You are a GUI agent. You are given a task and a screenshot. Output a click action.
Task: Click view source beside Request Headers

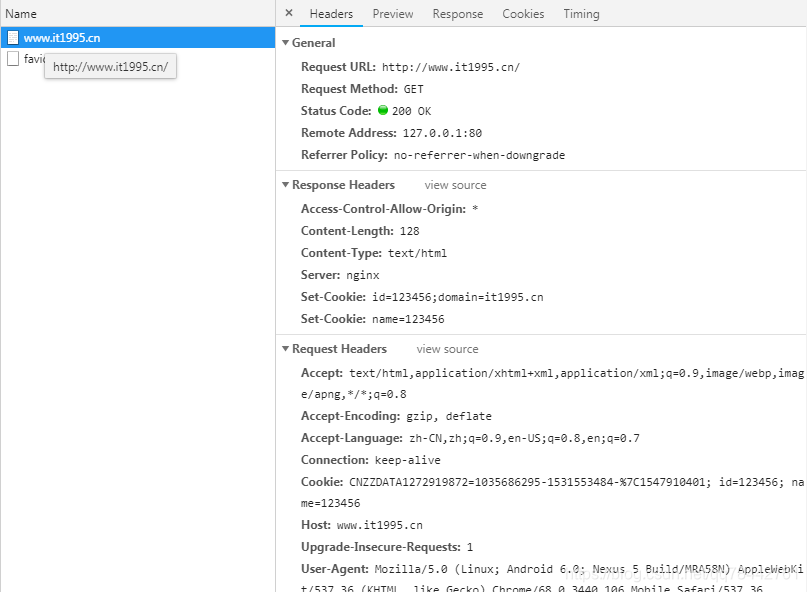point(447,349)
